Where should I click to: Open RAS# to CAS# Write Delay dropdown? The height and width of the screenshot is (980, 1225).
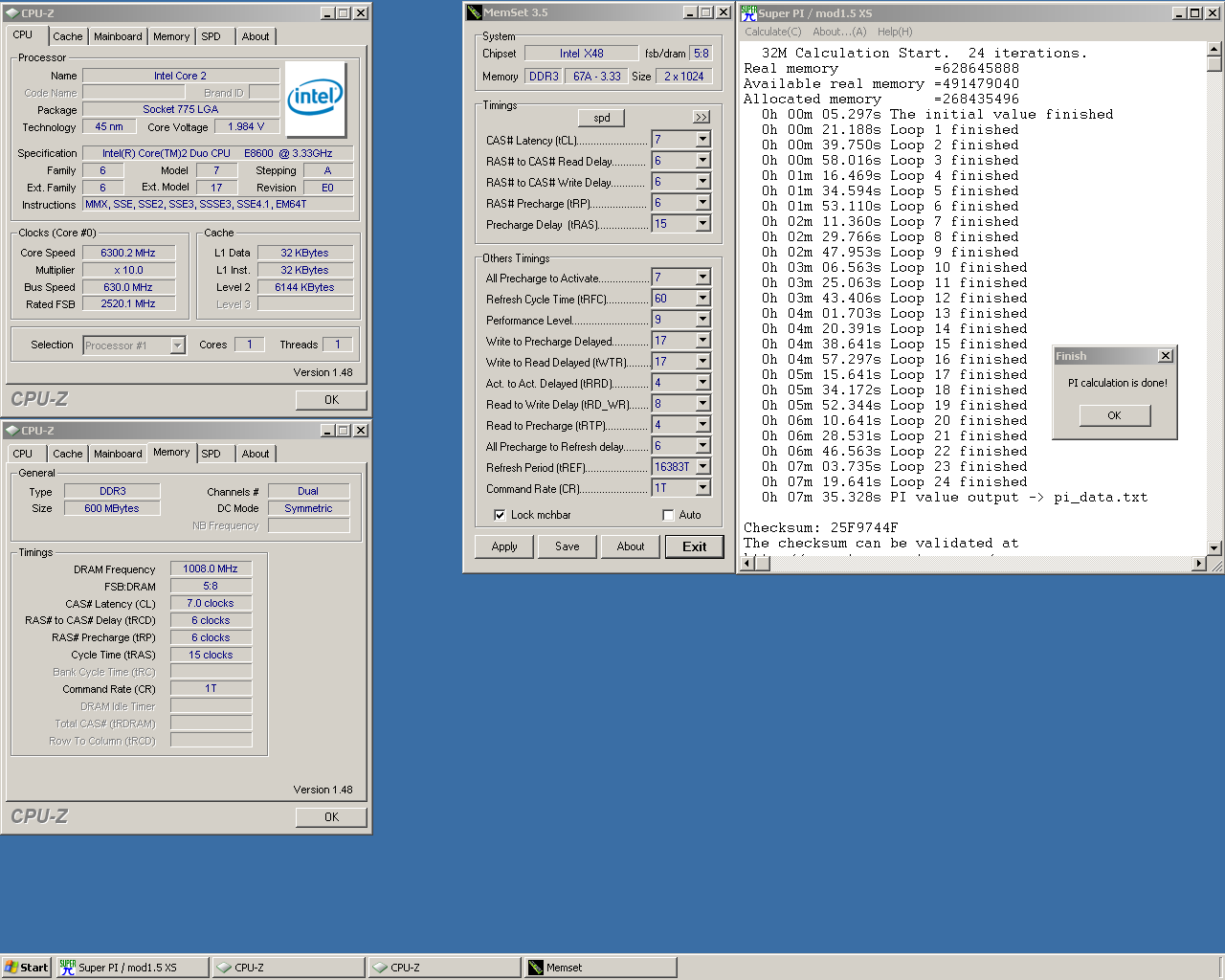click(702, 182)
